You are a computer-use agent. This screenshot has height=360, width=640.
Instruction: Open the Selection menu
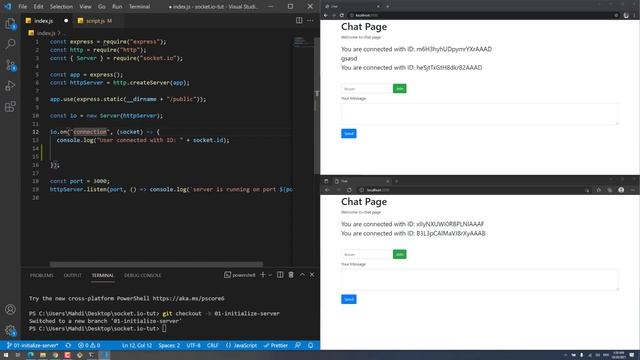(x=61, y=7)
